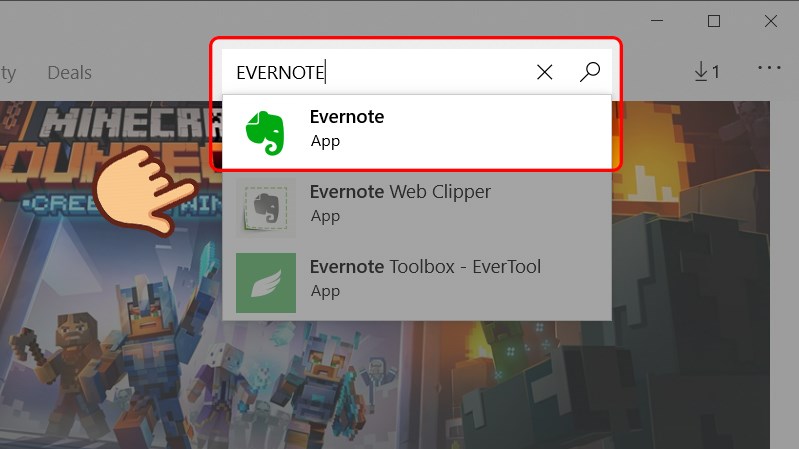Select the green Evernote elephant icon
This screenshot has width=799, height=449.
tap(265, 133)
